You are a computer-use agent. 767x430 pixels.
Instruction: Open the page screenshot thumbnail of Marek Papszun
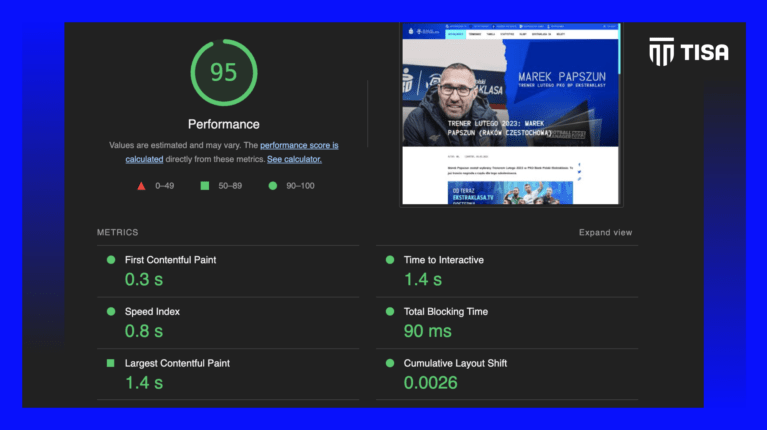click(511, 113)
